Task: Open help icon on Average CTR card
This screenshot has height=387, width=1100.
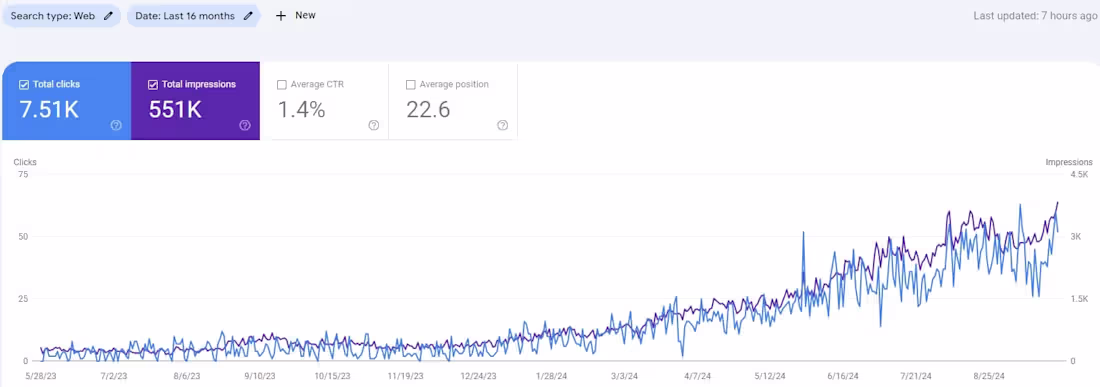Action: (x=374, y=125)
